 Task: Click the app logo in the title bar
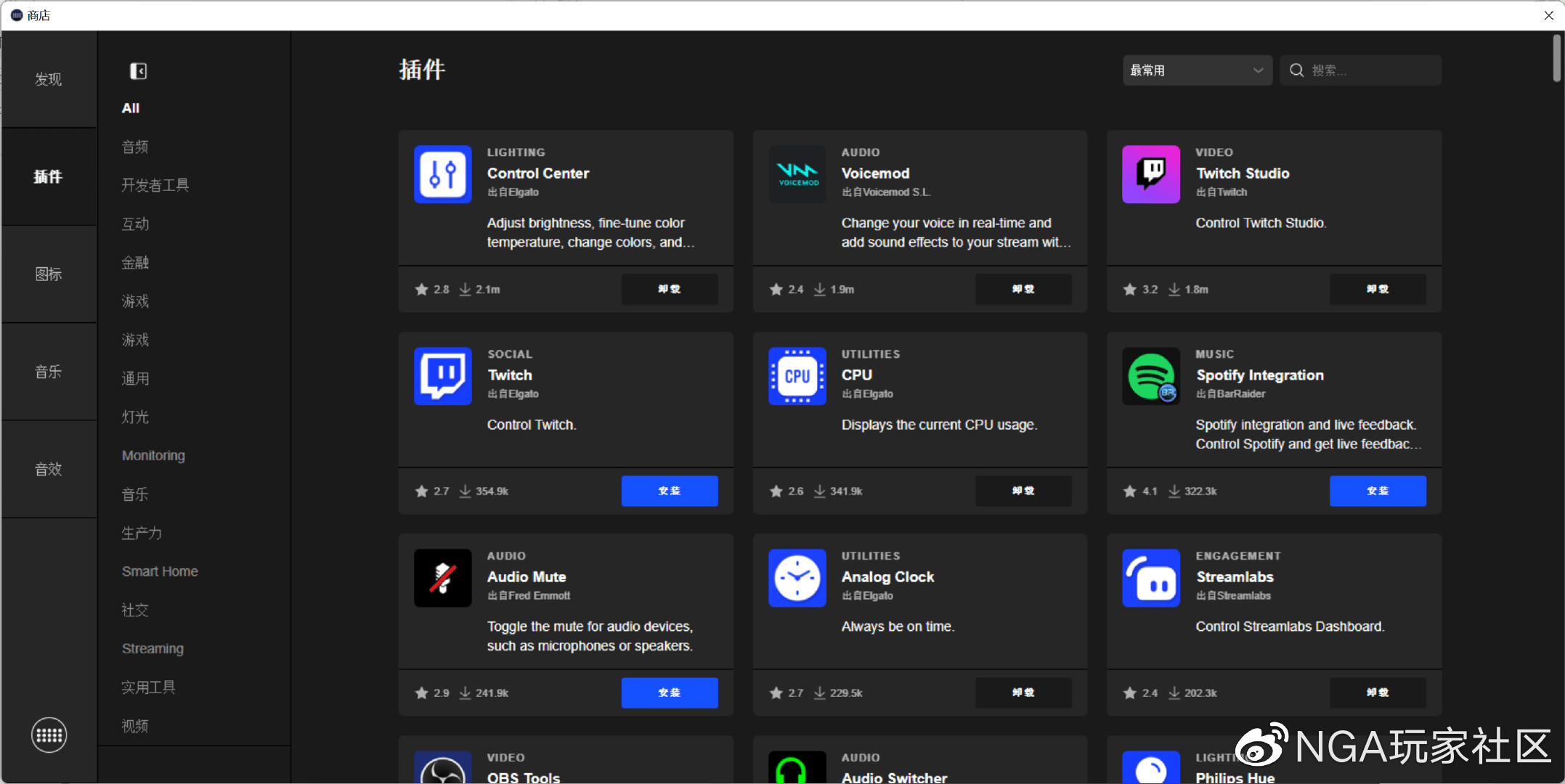[17, 15]
